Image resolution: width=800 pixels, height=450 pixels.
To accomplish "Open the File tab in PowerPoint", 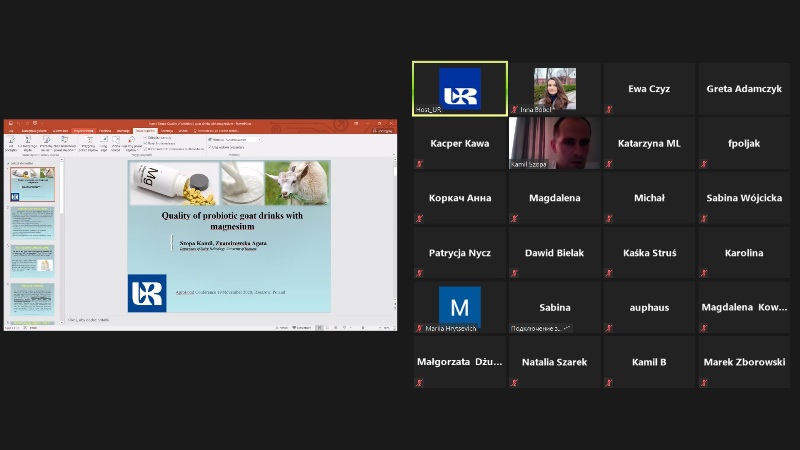I will click(x=11, y=131).
